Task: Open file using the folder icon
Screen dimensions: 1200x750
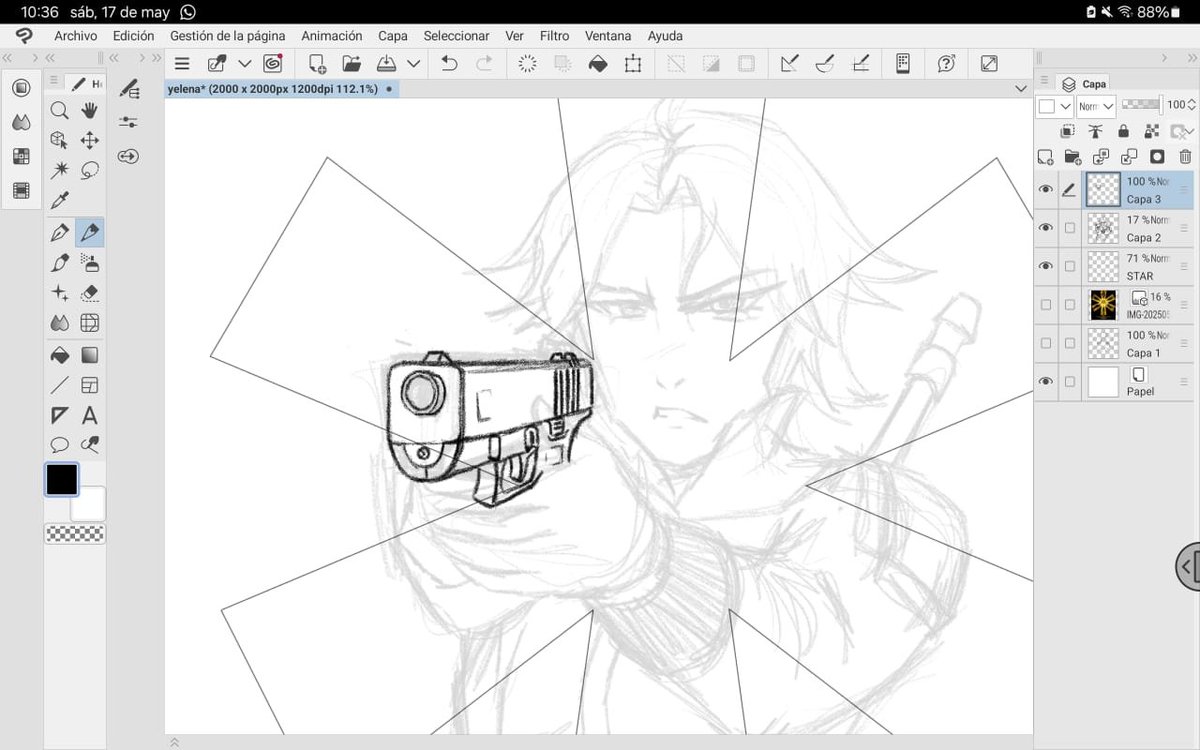Action: [x=352, y=63]
